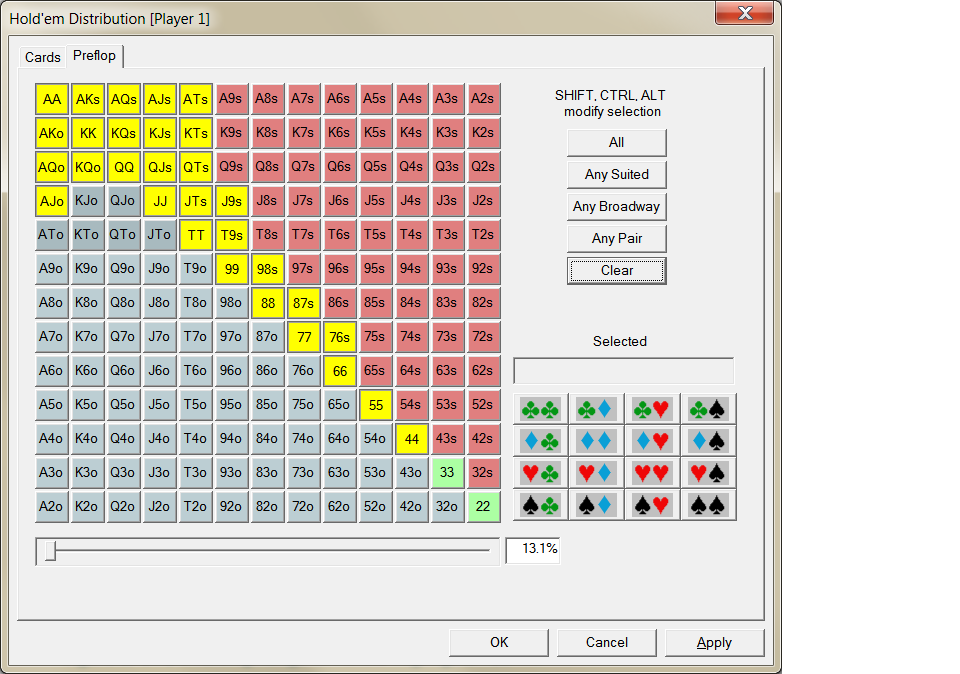The height and width of the screenshot is (674, 960).
Task: Toggle the 76s hand cell
Action: tap(339, 337)
